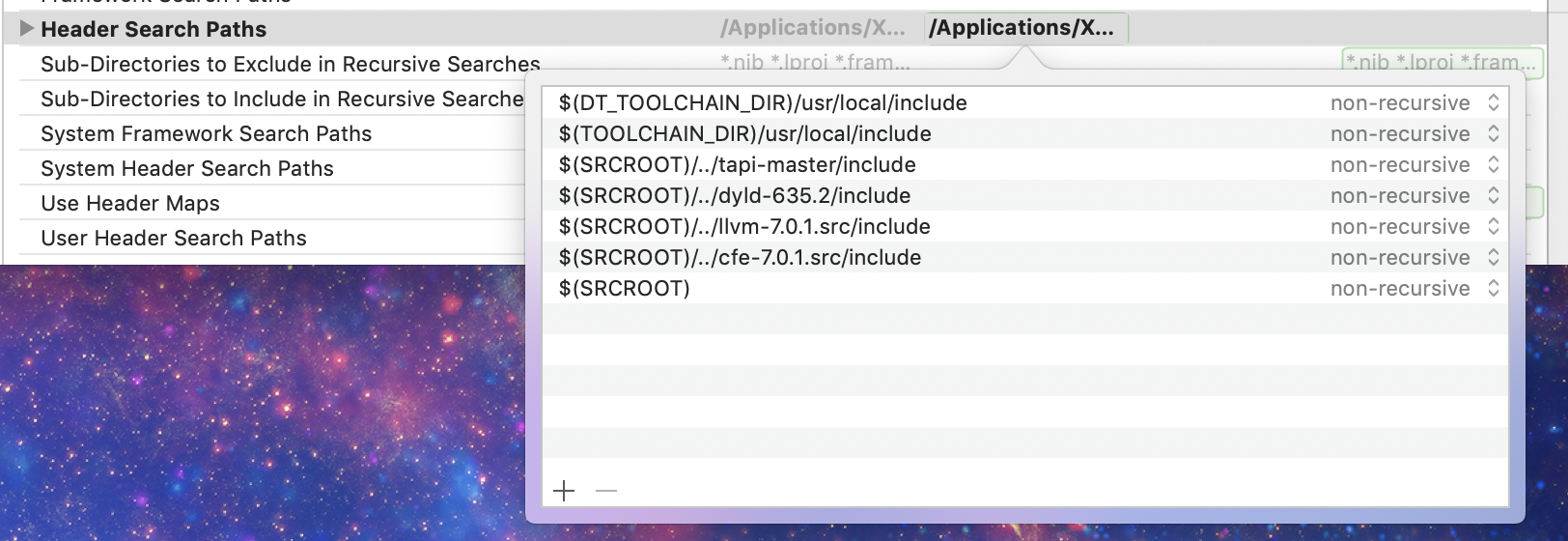Select System Framework Search Paths setting
Viewport: 1568px width, 541px height.
click(206, 133)
